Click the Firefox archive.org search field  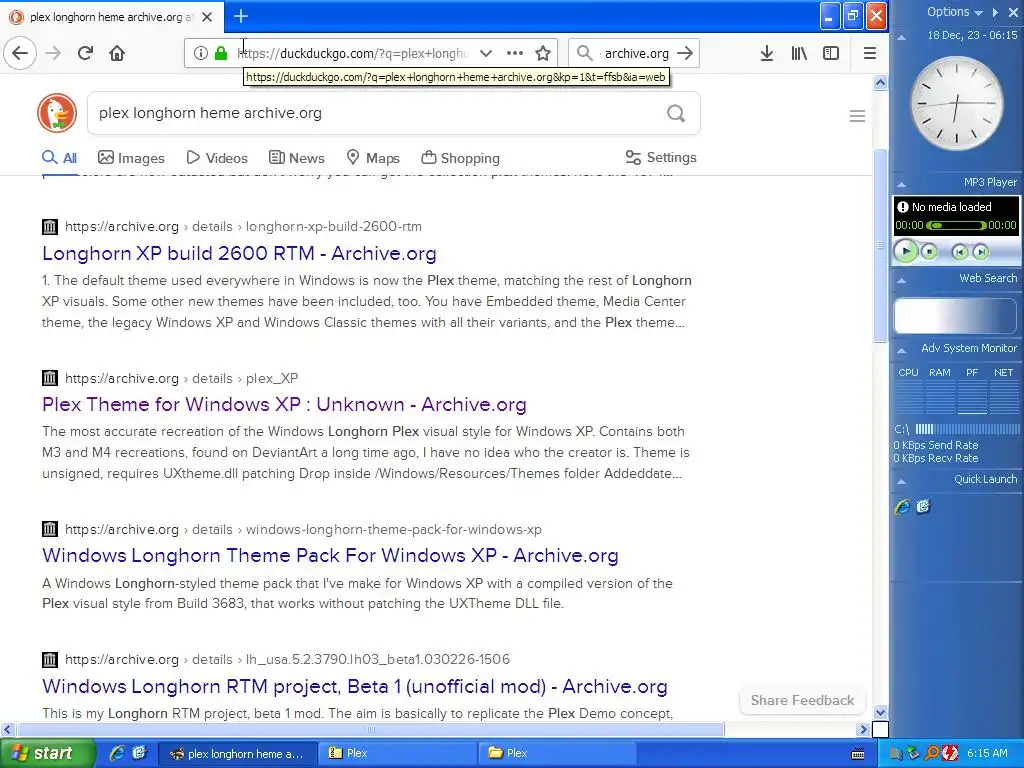pyautogui.click(x=637, y=54)
